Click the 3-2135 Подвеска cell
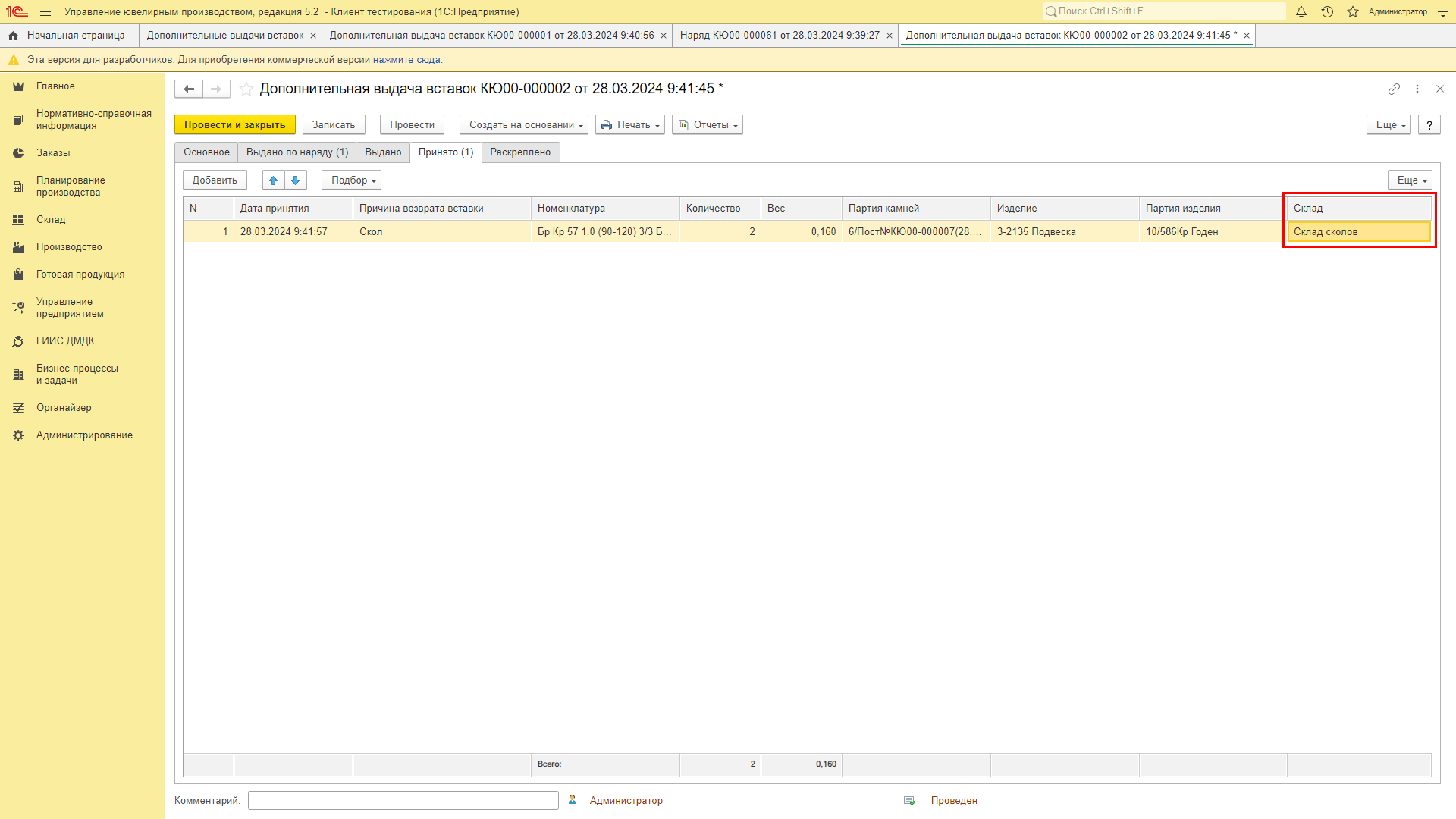Screen dimensions: 1456x819 (x=1065, y=232)
